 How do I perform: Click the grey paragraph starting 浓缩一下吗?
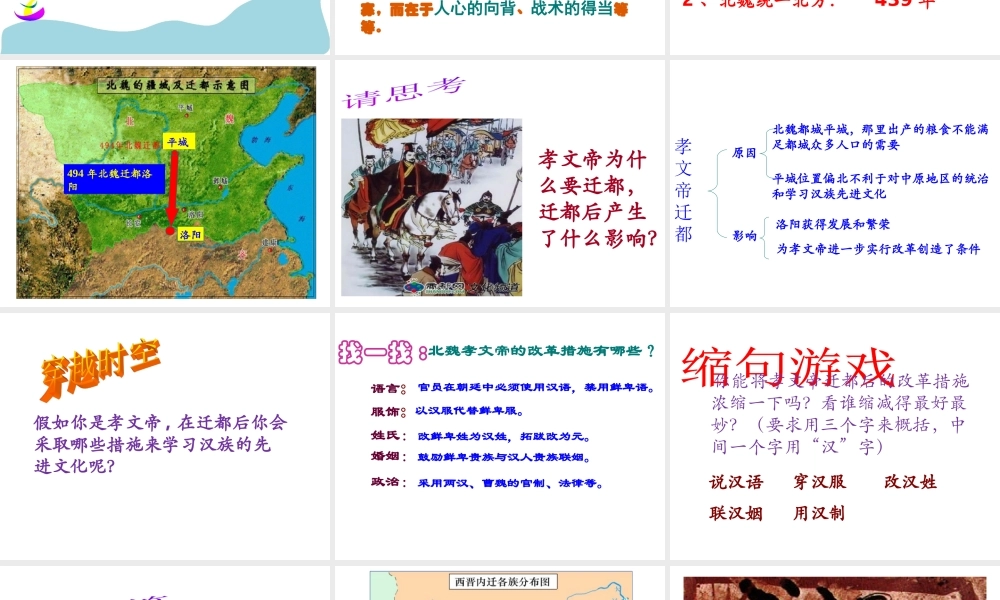pos(840,414)
